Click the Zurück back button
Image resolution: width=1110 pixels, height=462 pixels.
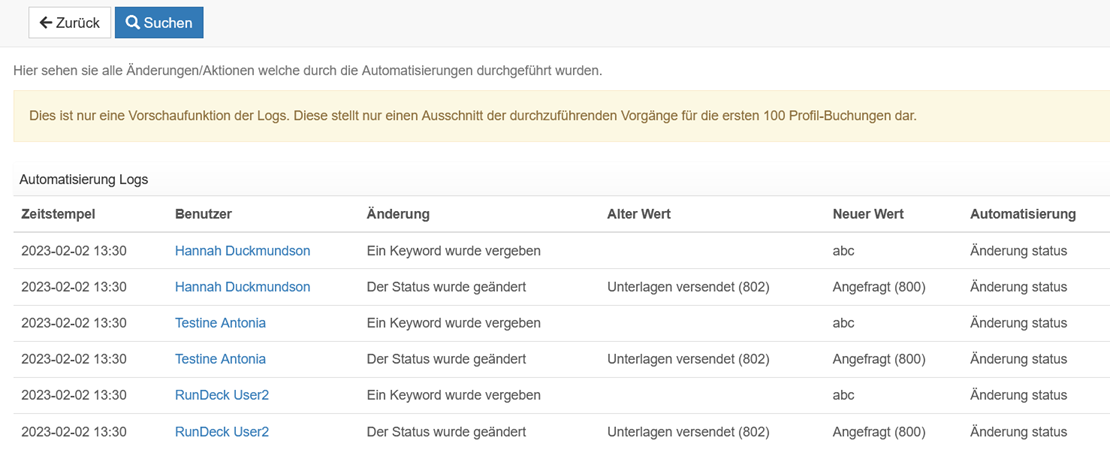coord(69,23)
